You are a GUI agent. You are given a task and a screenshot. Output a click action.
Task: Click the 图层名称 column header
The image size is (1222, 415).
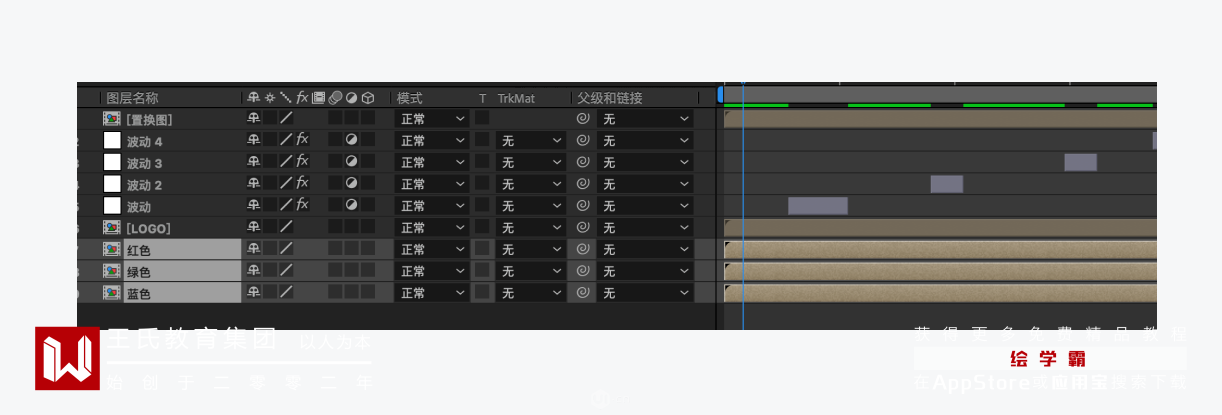[x=132, y=98]
